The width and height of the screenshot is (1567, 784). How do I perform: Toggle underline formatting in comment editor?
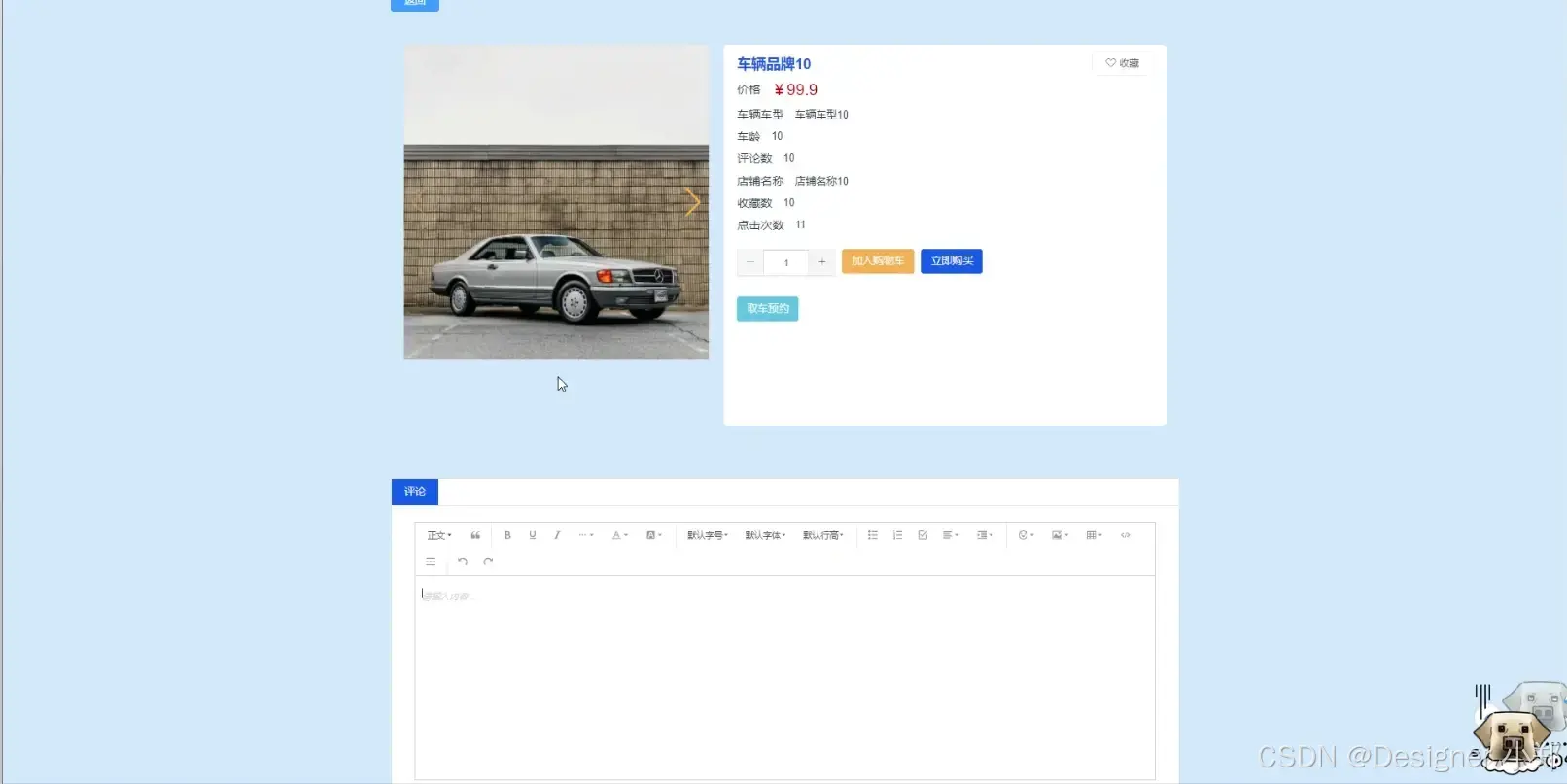533,535
